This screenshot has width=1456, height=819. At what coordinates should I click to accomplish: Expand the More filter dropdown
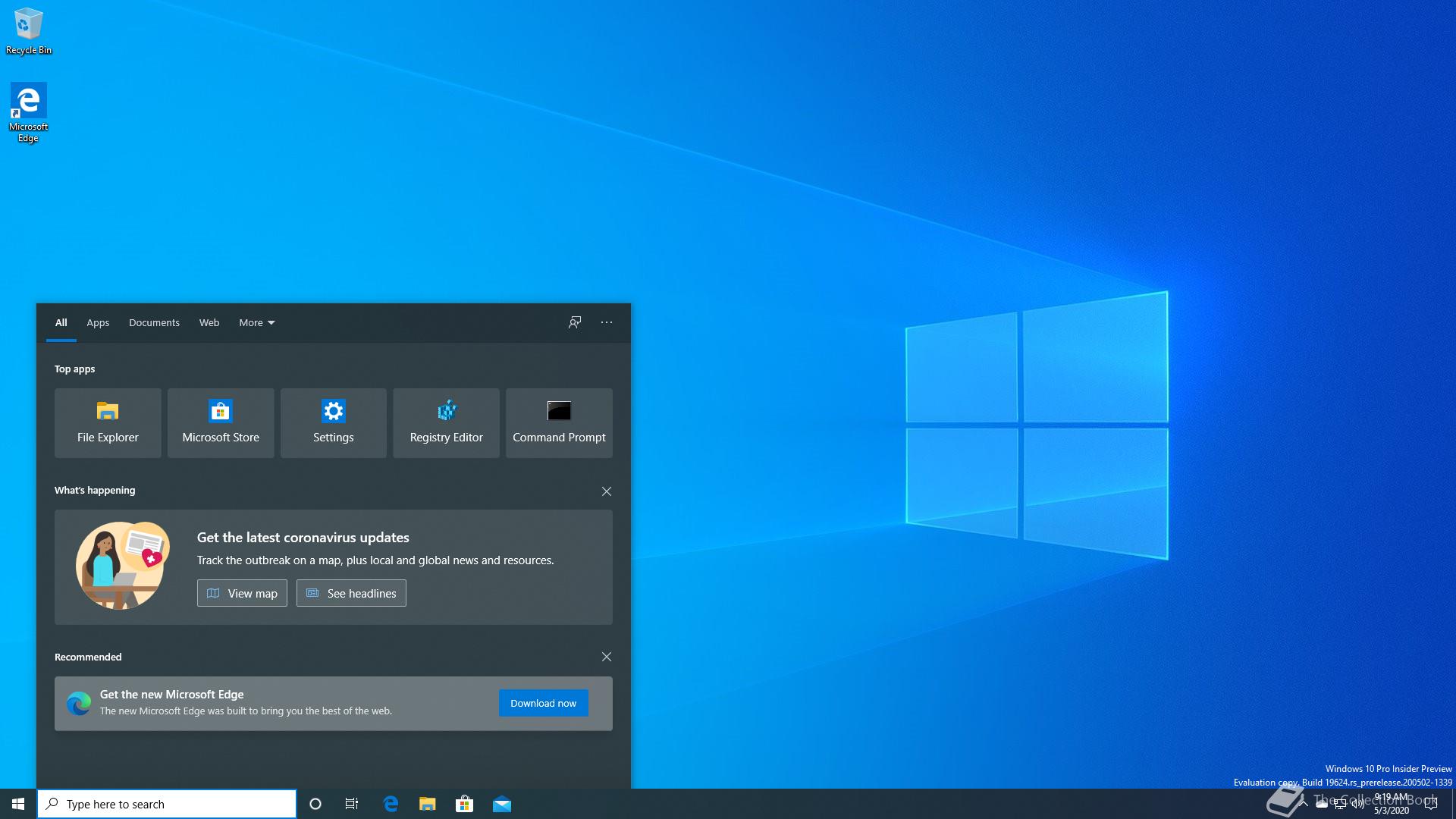pyautogui.click(x=257, y=323)
